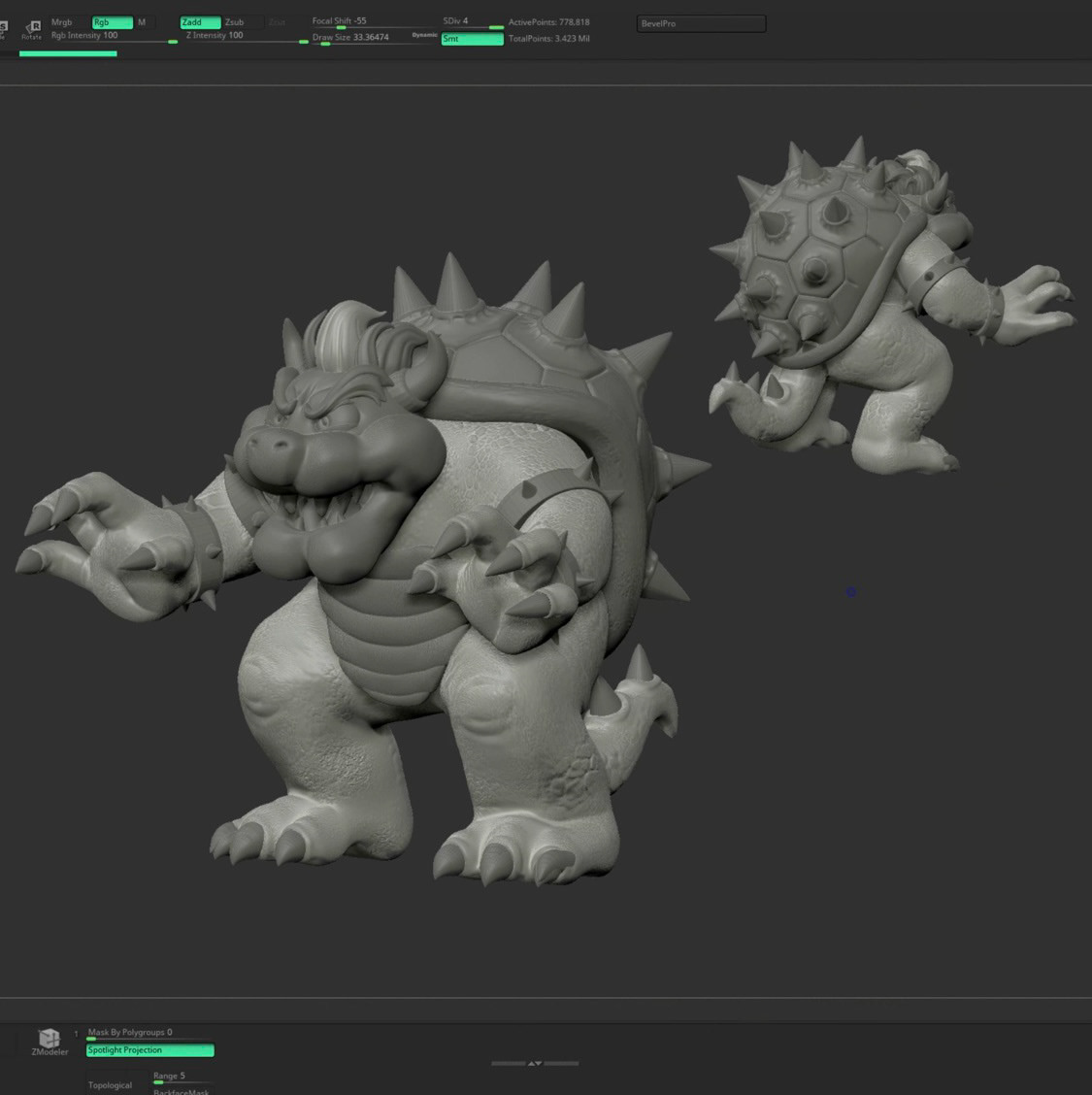Viewport: 1092px width, 1095px height.
Task: Adjust the Rgb Intensity slider
Action: coord(114,37)
